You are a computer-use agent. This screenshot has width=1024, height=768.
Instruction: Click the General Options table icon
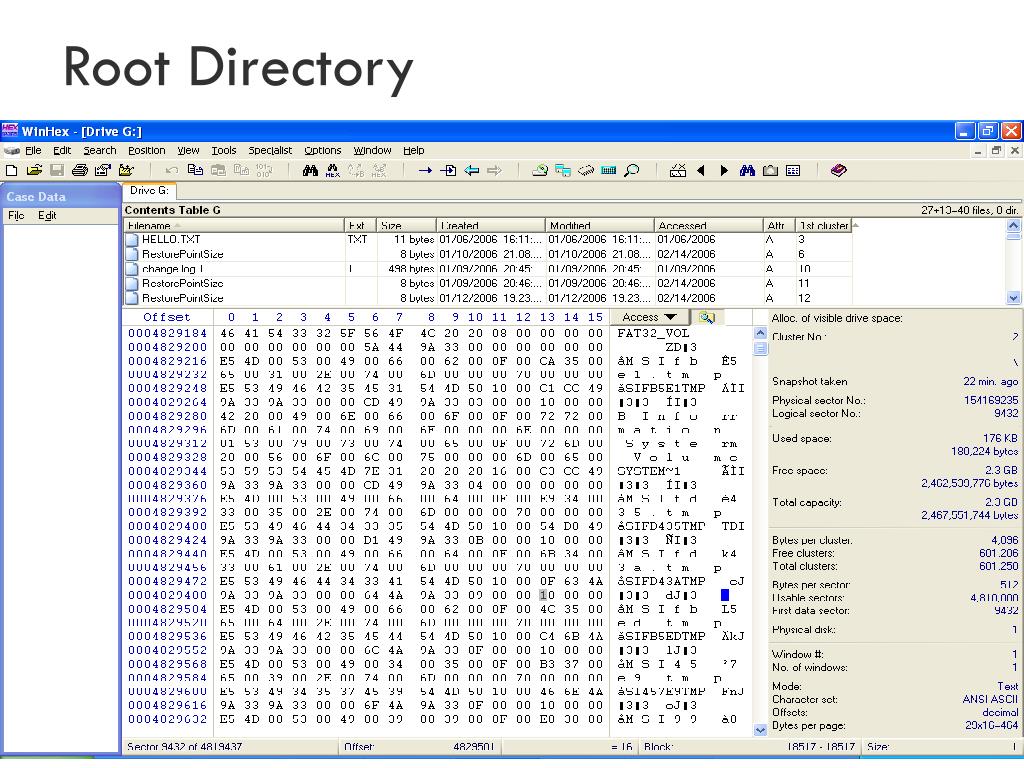793,171
